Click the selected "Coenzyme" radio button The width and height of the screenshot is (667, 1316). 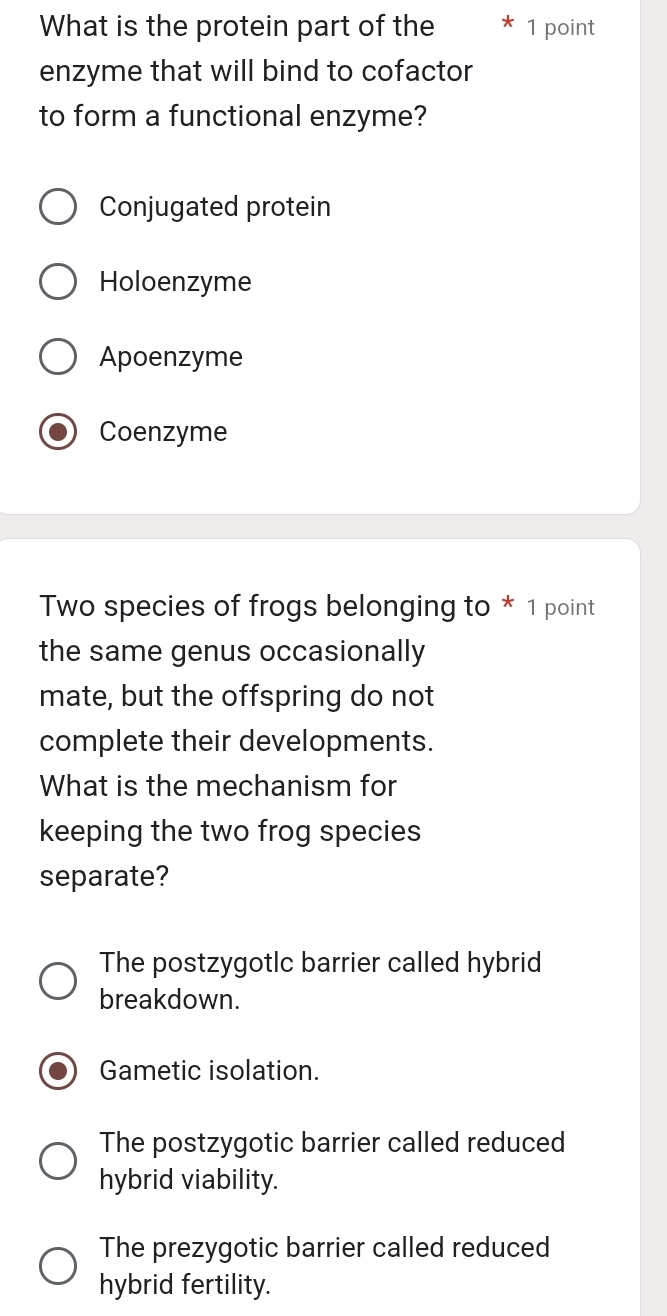pos(58,431)
